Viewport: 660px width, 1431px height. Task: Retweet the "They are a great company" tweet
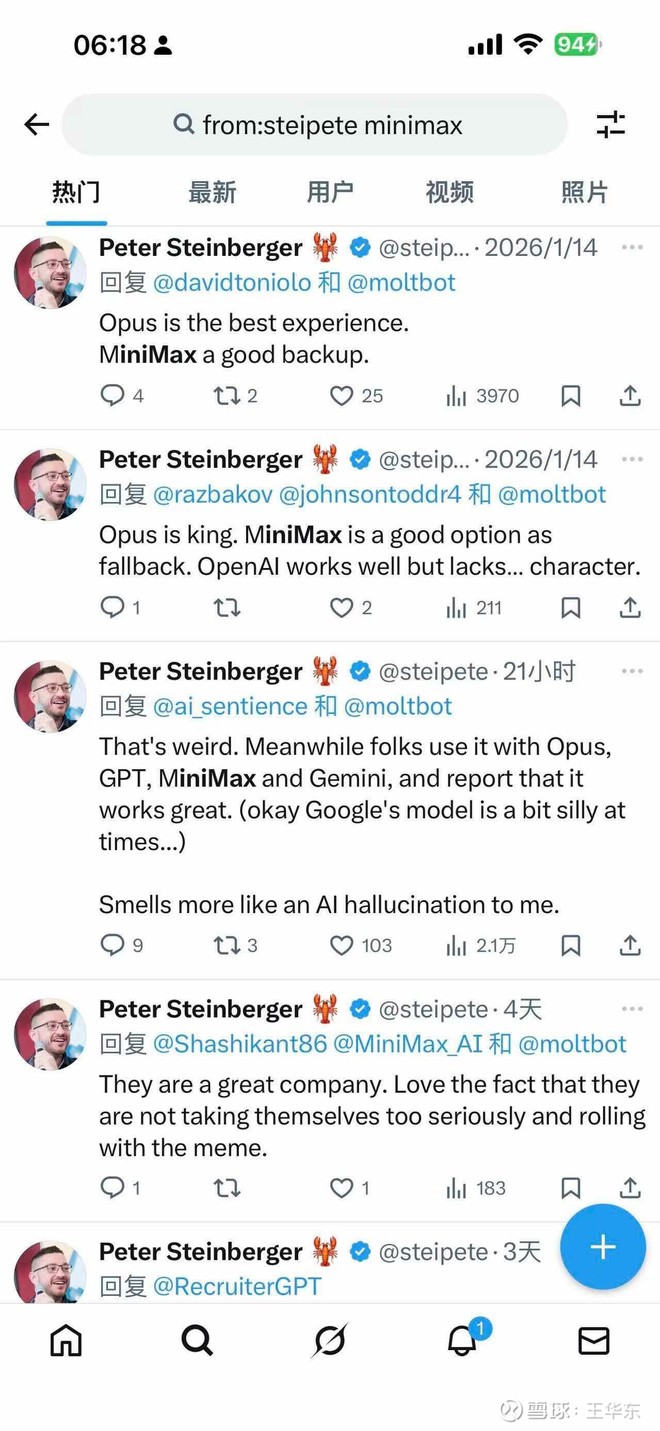[227, 1188]
